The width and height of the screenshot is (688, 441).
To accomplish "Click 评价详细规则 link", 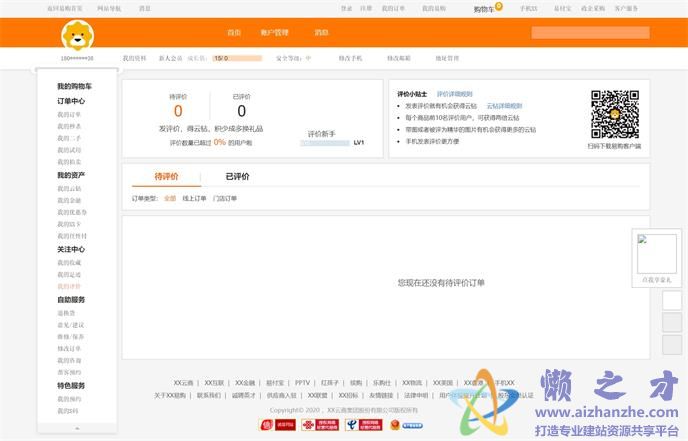I will (x=455, y=94).
